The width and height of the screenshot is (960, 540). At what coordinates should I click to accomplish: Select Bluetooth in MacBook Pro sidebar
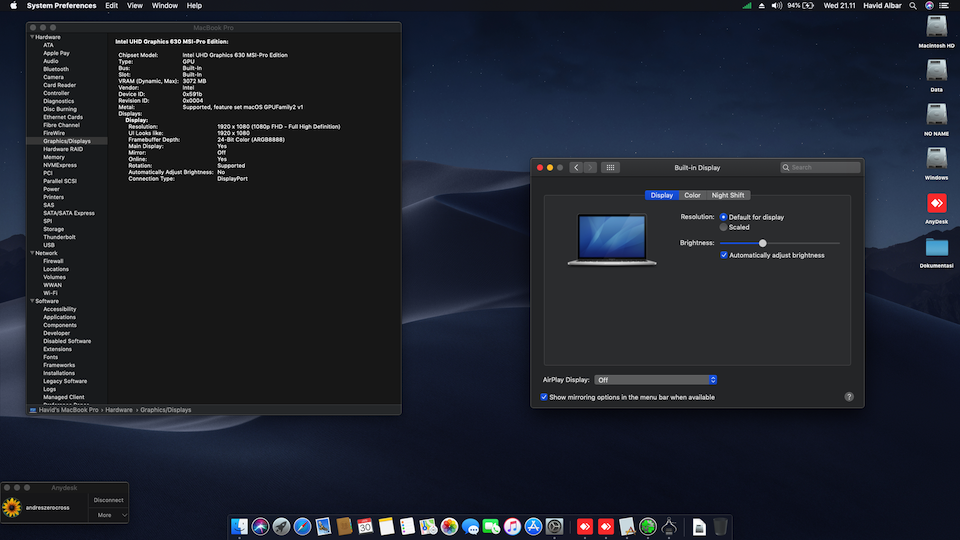point(56,69)
